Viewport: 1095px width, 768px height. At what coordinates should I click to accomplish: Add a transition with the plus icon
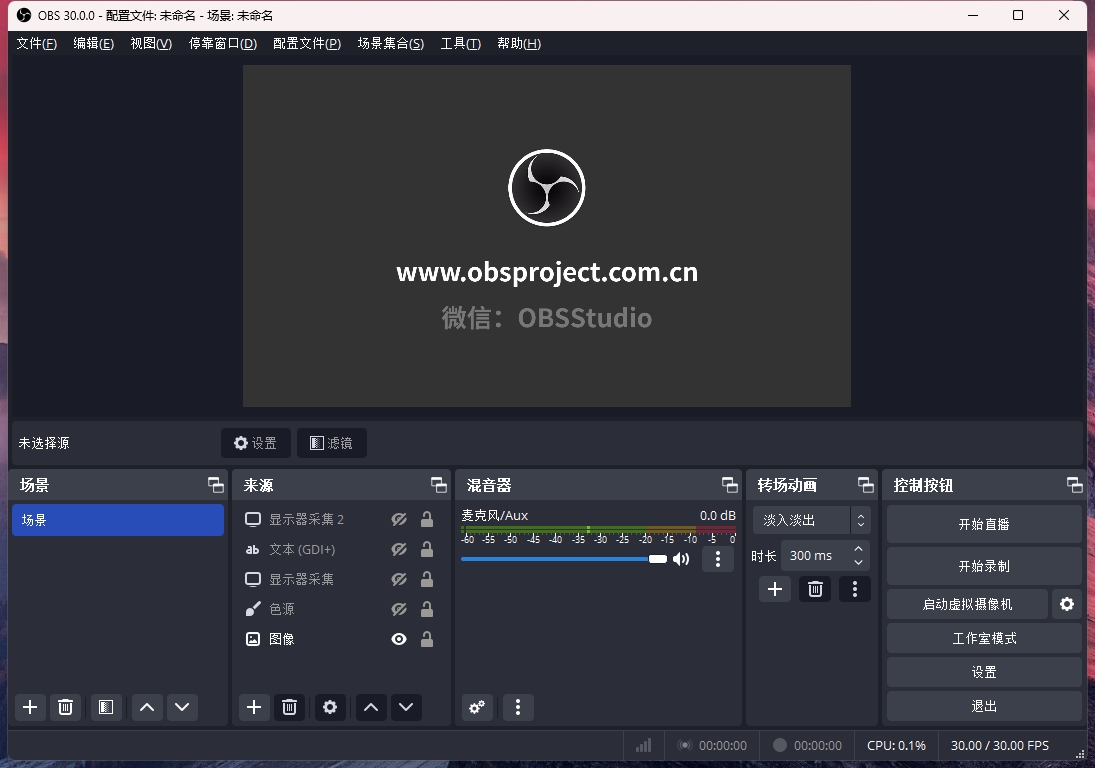click(x=774, y=589)
